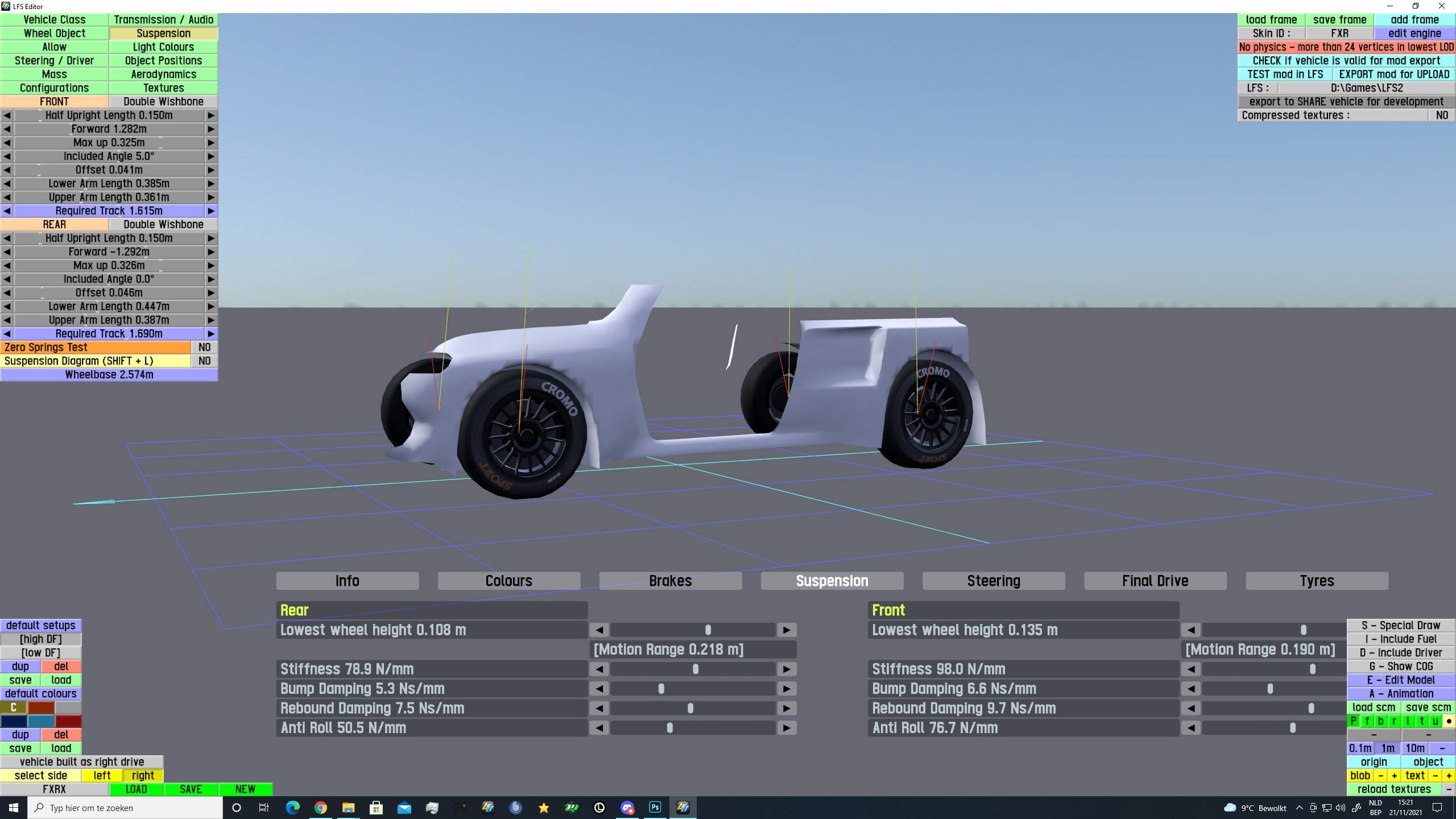Click EXPORT mod for UPLOAD
This screenshot has height=819, width=1456.
coord(1393,75)
